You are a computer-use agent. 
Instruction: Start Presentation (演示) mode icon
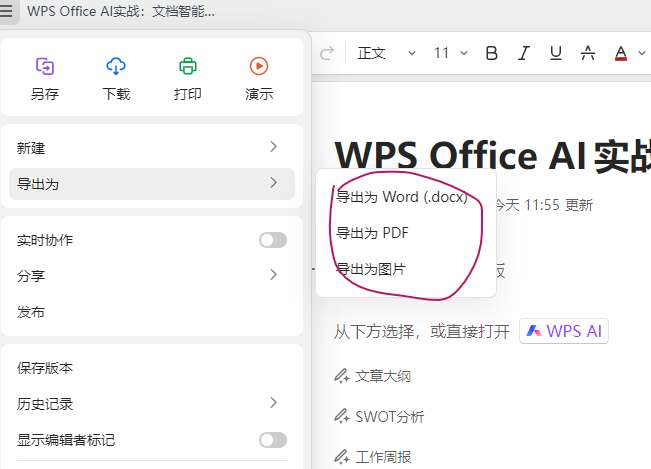point(259,66)
